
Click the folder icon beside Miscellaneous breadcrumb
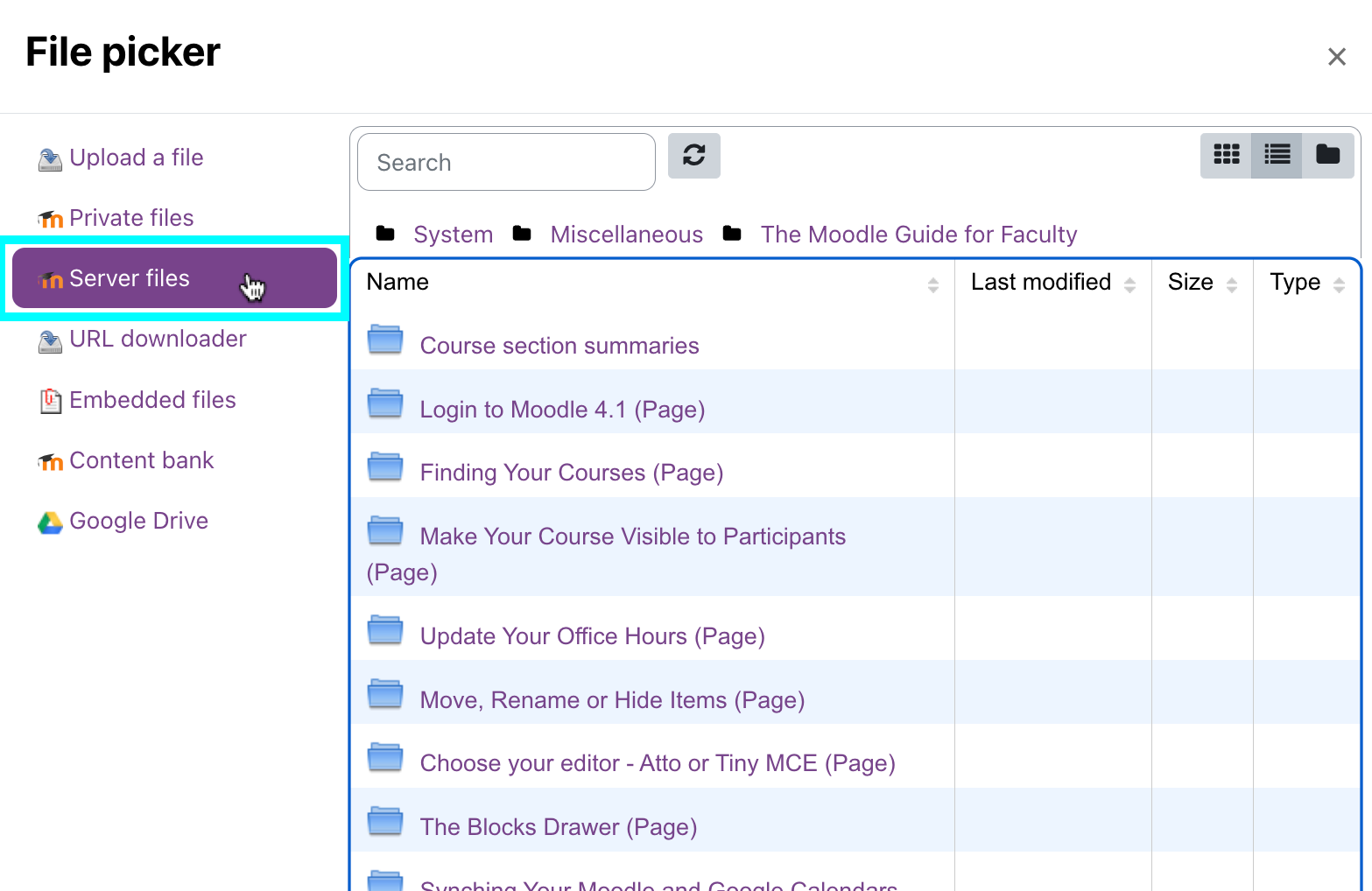click(522, 234)
